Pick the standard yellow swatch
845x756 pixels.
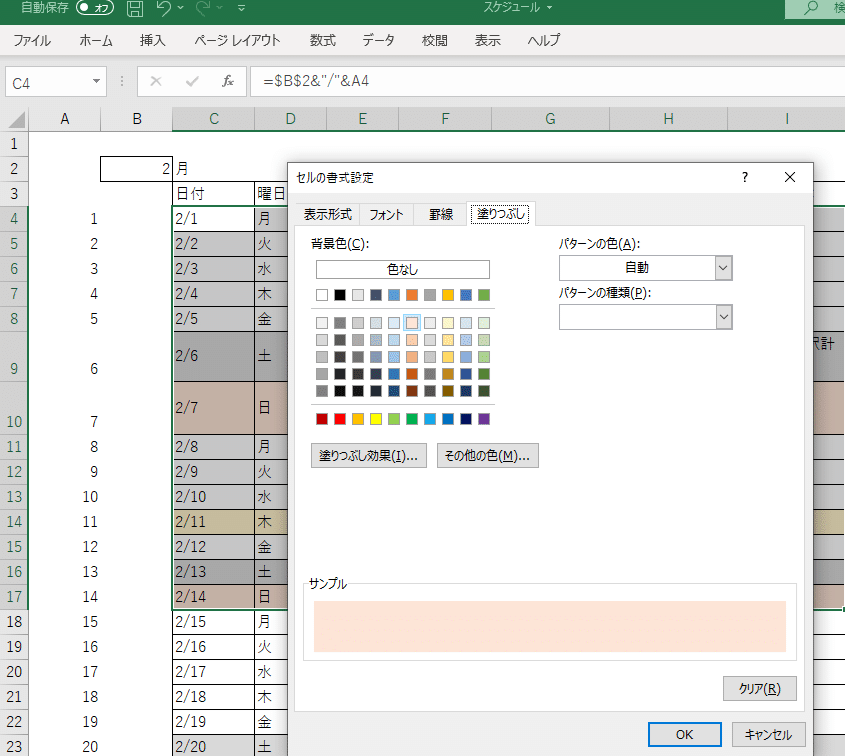376,419
